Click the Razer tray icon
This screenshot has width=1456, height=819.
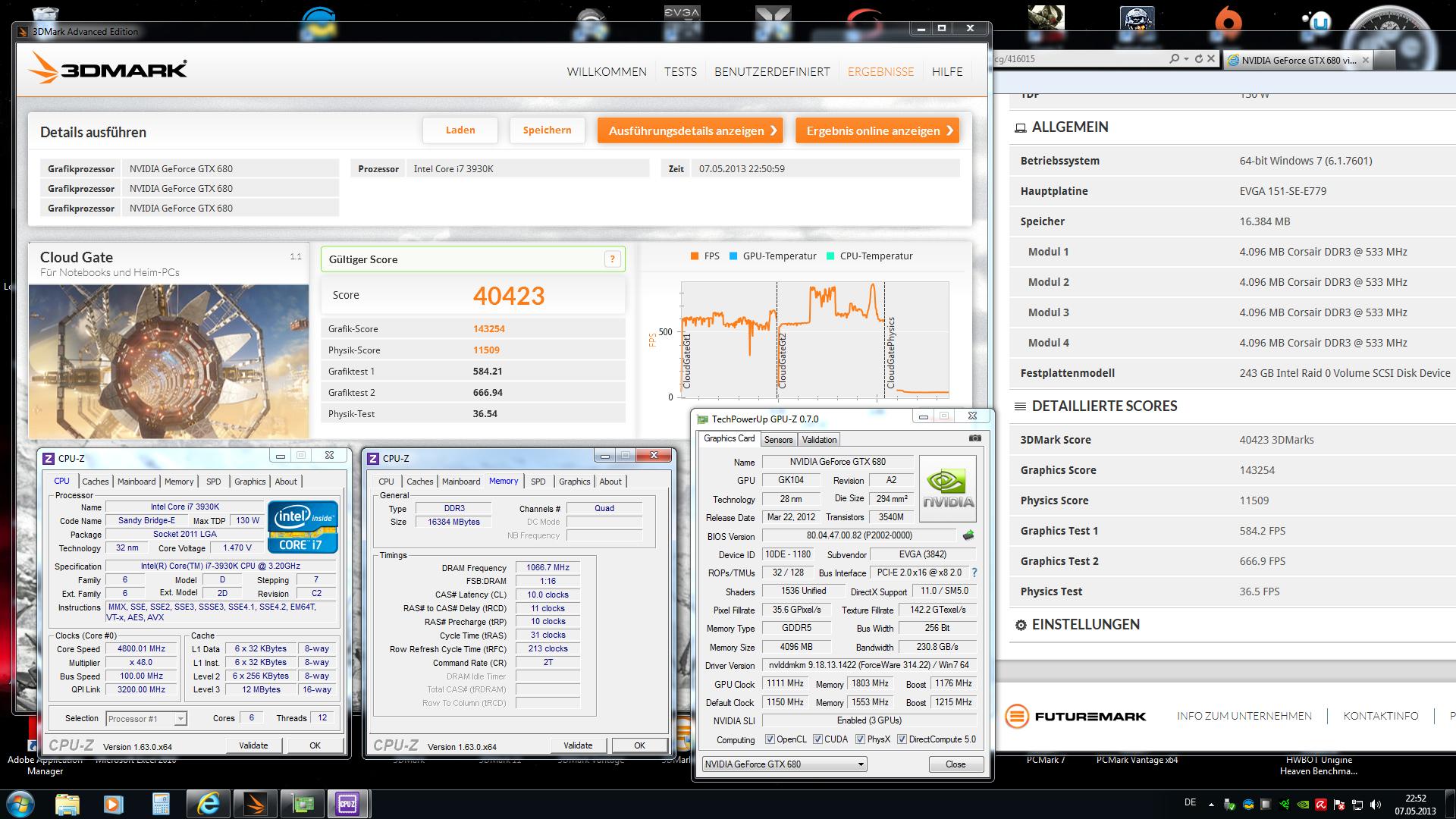(x=1285, y=805)
